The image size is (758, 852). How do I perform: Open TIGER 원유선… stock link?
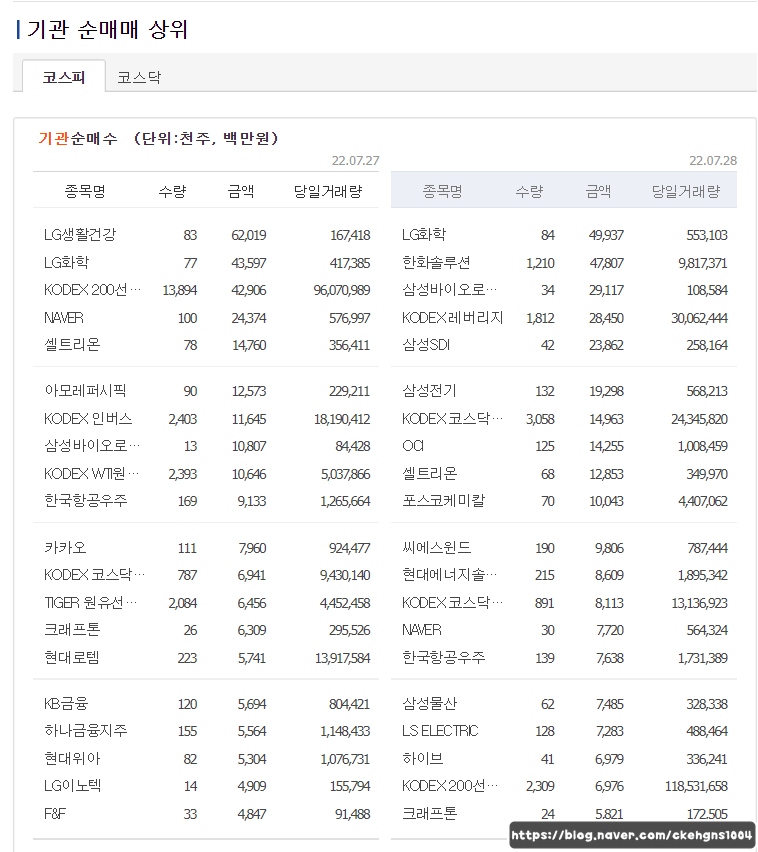[x=90, y=603]
